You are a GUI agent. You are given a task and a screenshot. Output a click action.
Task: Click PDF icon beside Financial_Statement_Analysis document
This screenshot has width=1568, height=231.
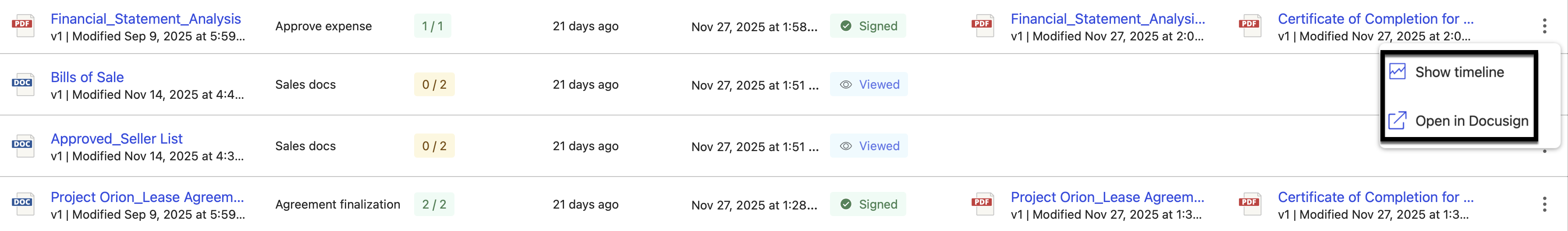pos(22,25)
